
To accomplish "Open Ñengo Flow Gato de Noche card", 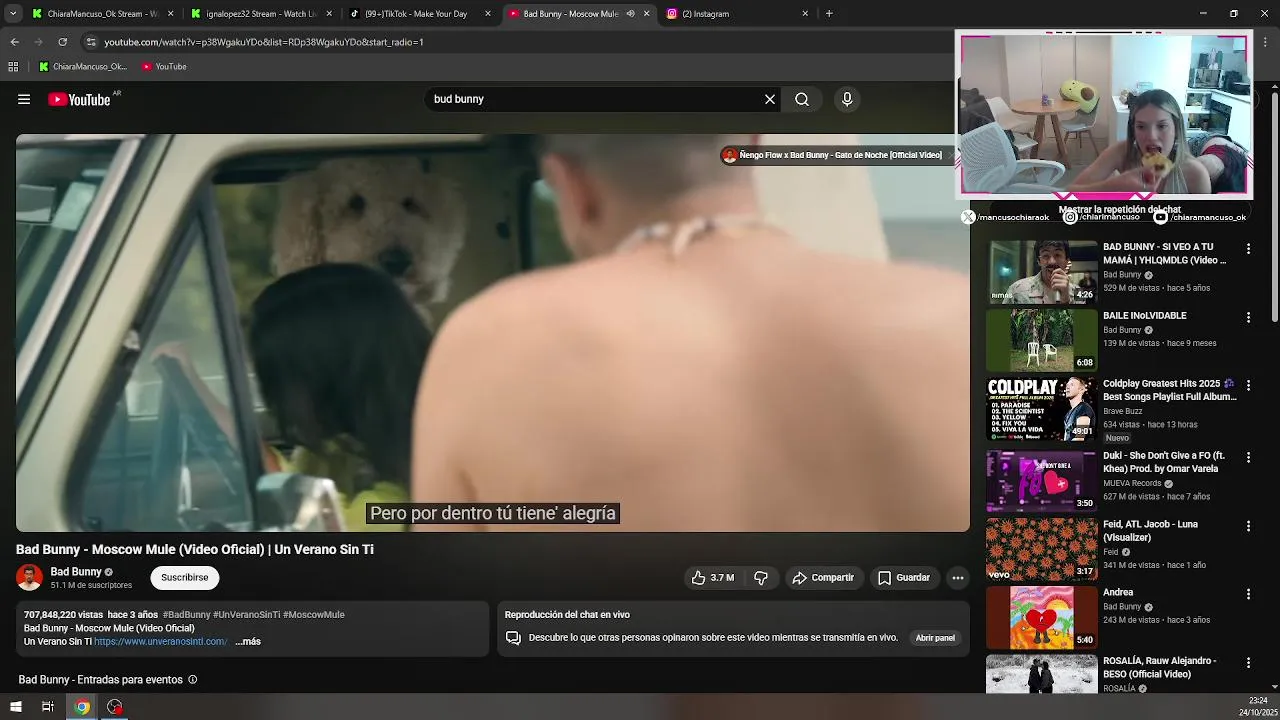I will point(832,155).
